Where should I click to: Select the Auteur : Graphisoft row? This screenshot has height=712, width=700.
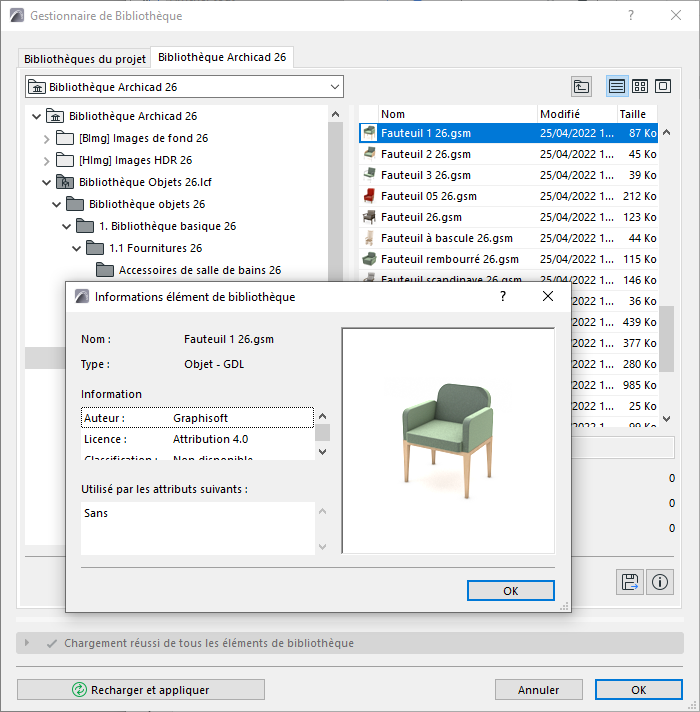pyautogui.click(x=197, y=418)
